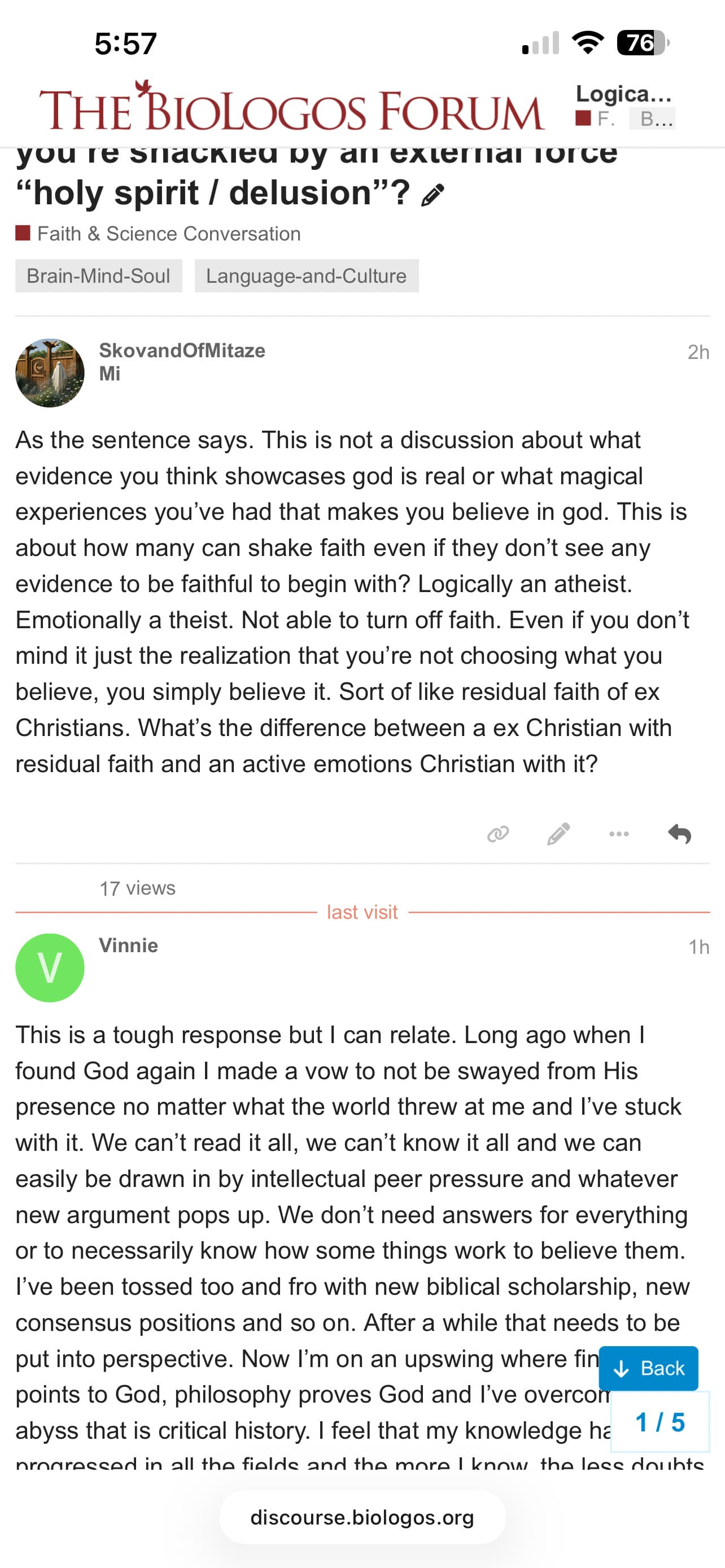
Task: Go to The BioLogos Forum home logo
Action: pos(291,109)
